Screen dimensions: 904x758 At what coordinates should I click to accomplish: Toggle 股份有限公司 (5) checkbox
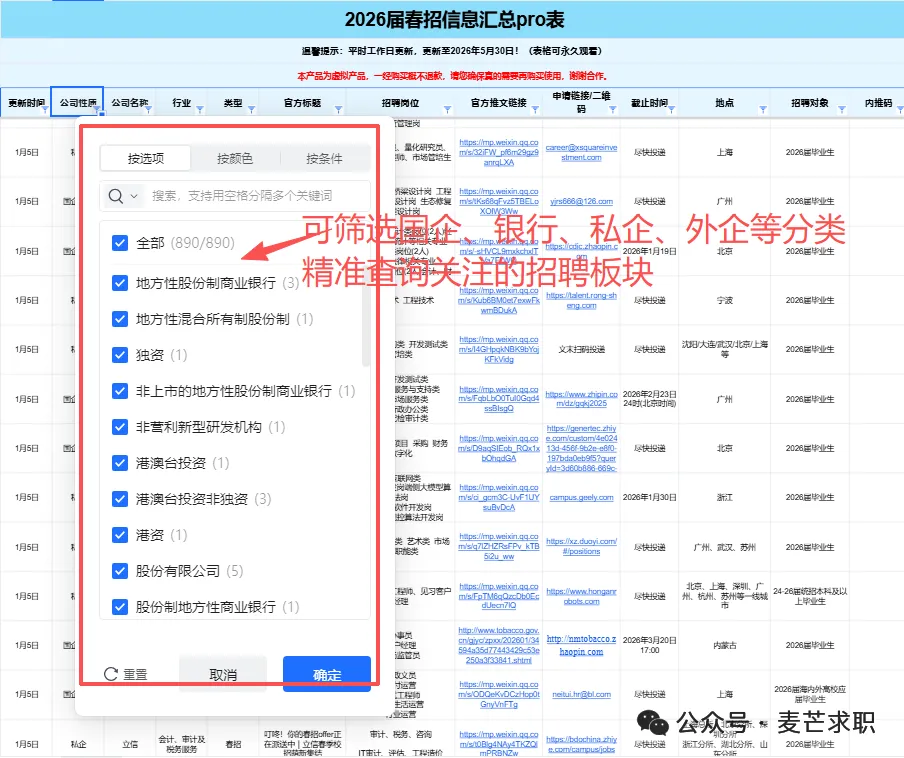tap(120, 571)
